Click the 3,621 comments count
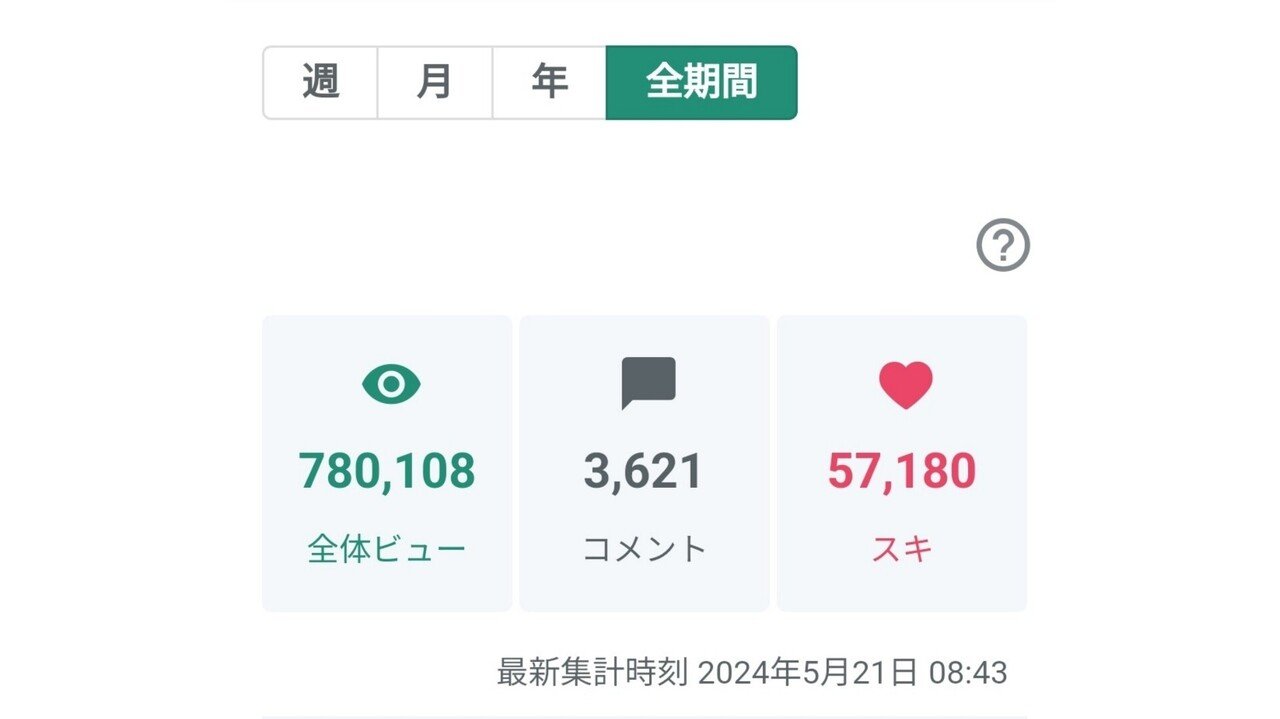 pos(643,471)
